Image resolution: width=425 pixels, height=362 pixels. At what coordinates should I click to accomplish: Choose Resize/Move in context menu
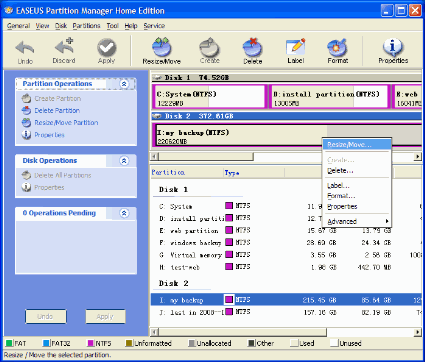[357, 145]
